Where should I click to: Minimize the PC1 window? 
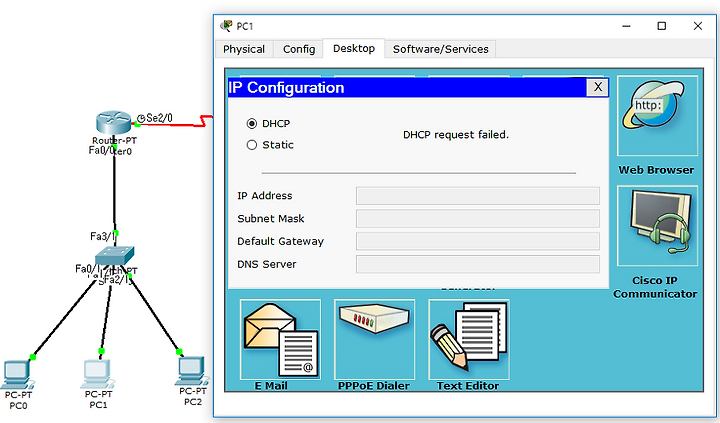tap(626, 26)
